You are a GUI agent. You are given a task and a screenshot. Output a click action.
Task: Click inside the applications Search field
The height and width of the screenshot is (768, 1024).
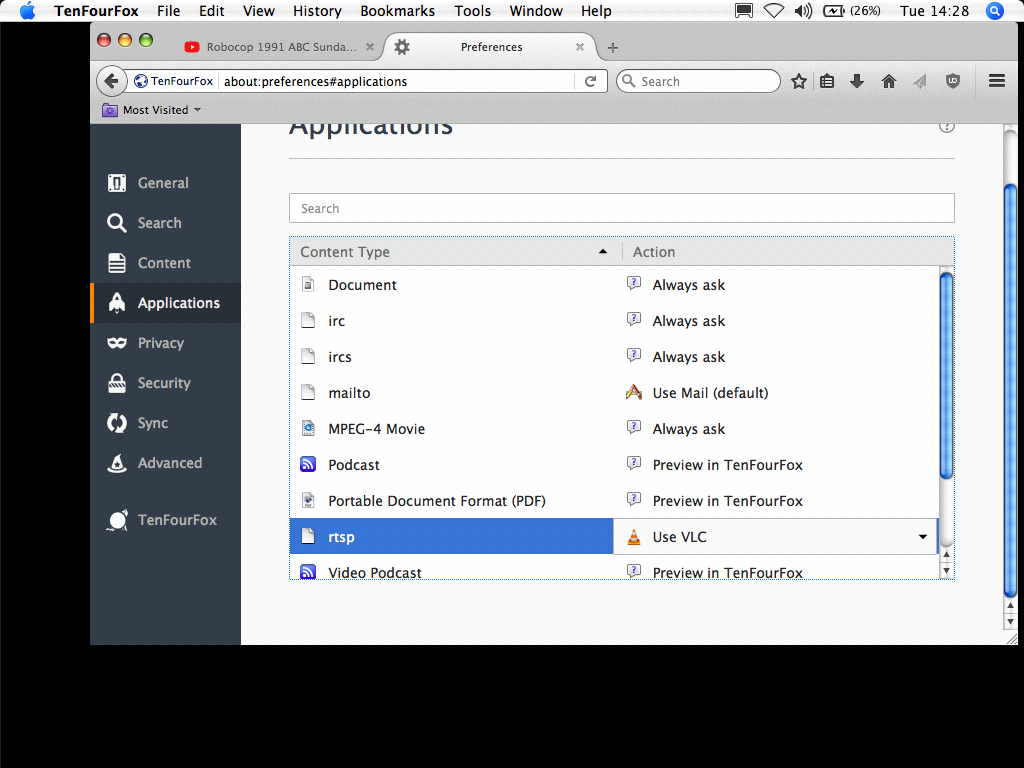[x=622, y=208]
